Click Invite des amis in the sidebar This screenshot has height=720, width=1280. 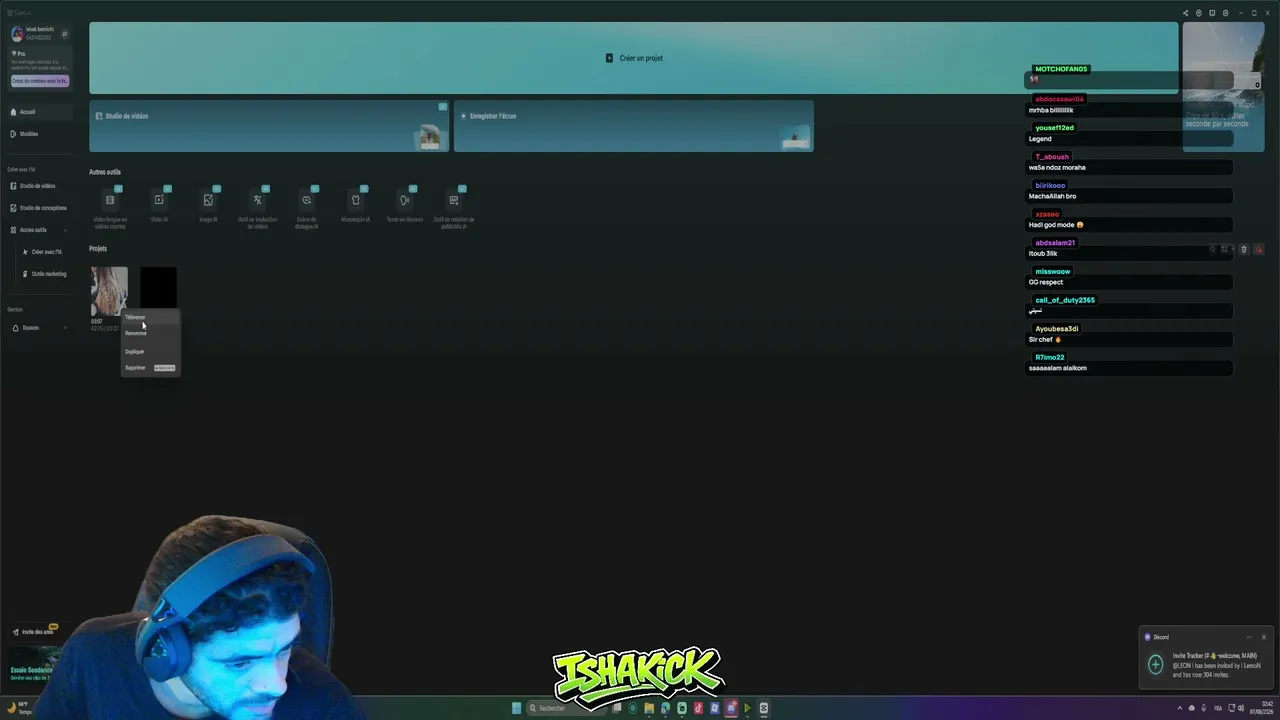pyautogui.click(x=36, y=632)
